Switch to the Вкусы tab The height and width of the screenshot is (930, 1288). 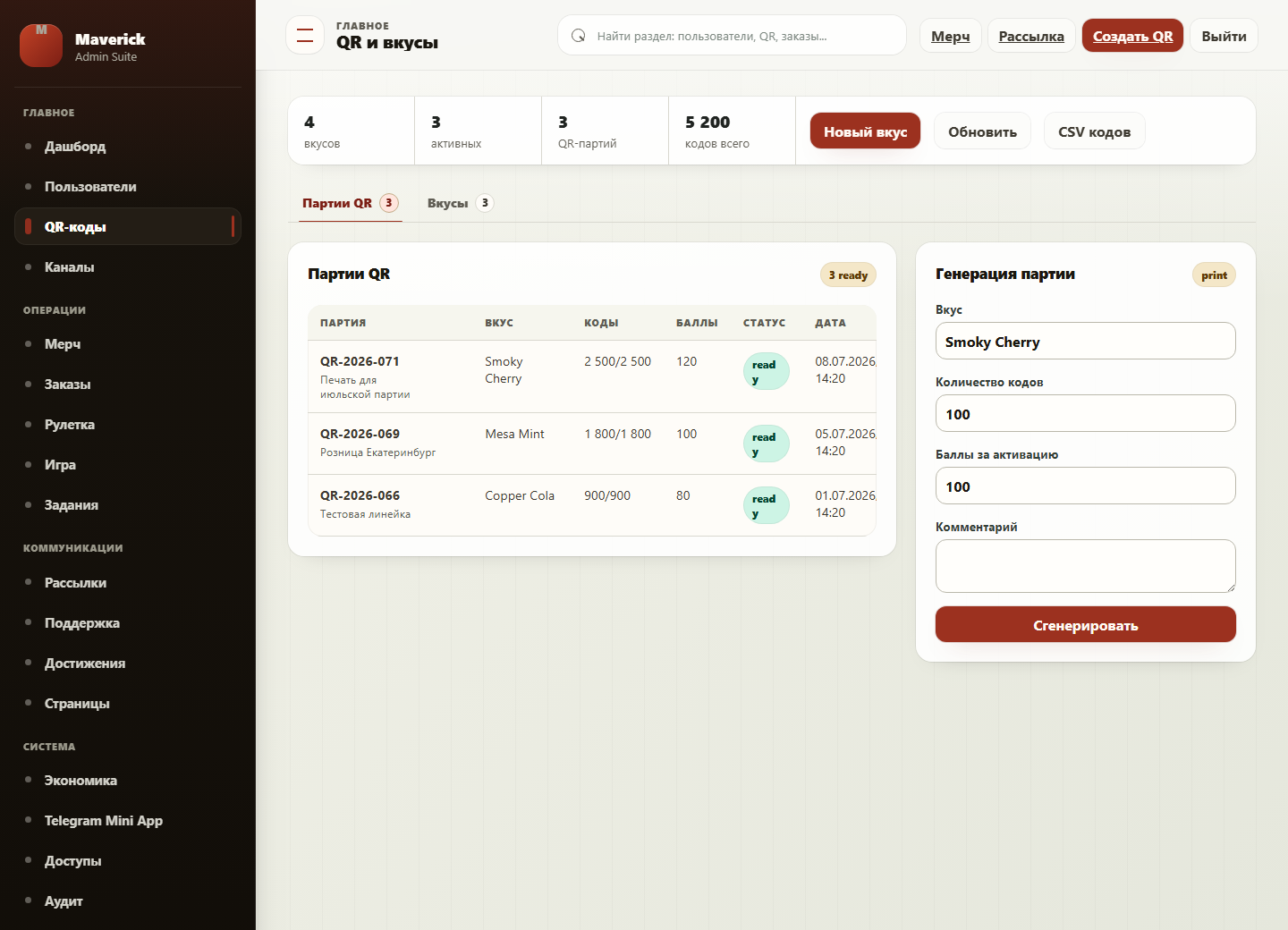(x=460, y=203)
